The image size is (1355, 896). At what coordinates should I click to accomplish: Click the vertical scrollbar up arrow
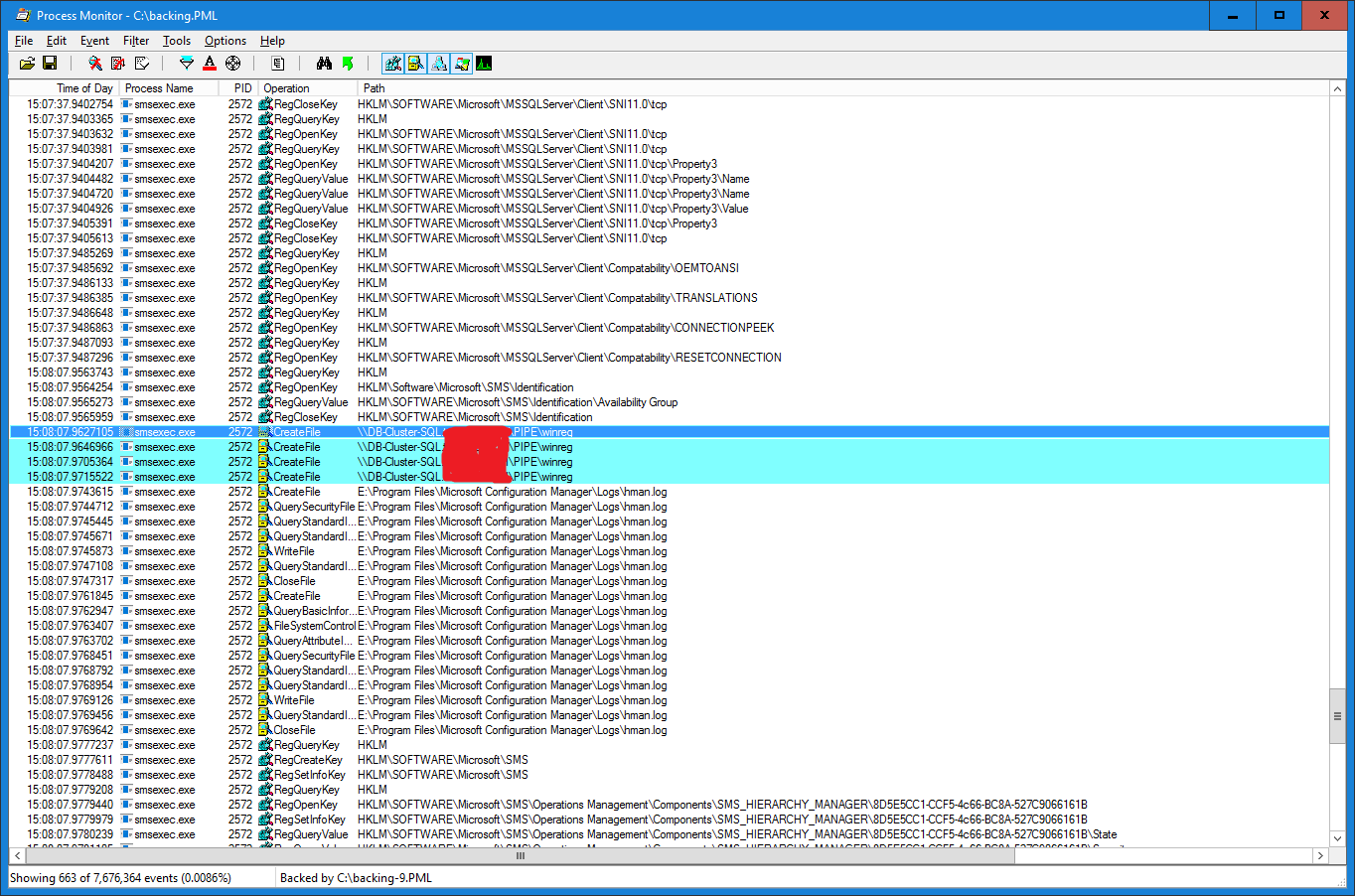pyautogui.click(x=1337, y=89)
